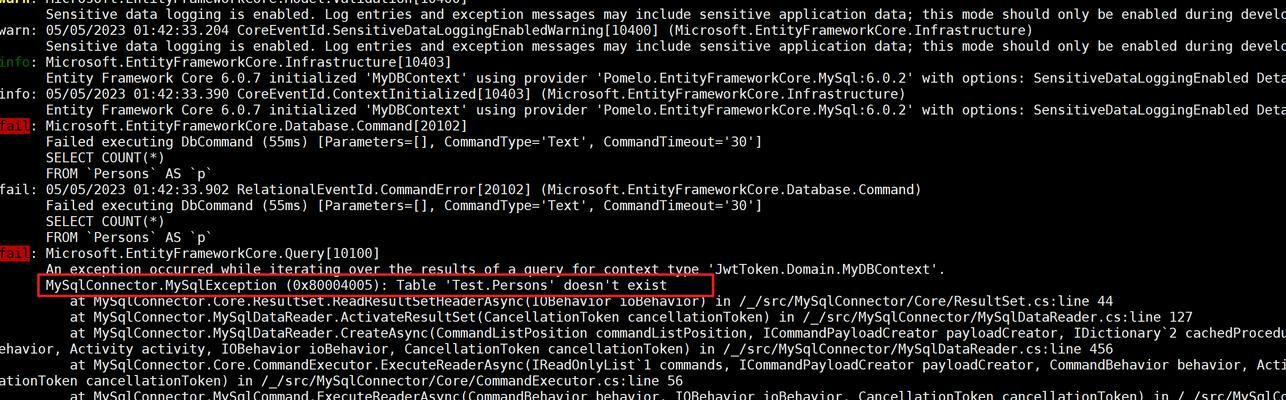This screenshot has width=1286, height=400.
Task: Click the first 'FROM `Persons` AS `p`' line
Action: (129, 174)
